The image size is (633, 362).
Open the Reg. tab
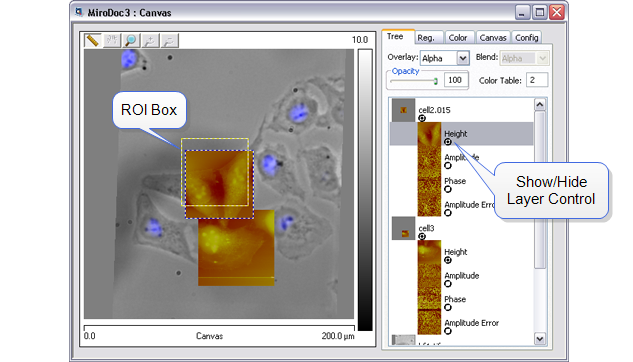426,38
